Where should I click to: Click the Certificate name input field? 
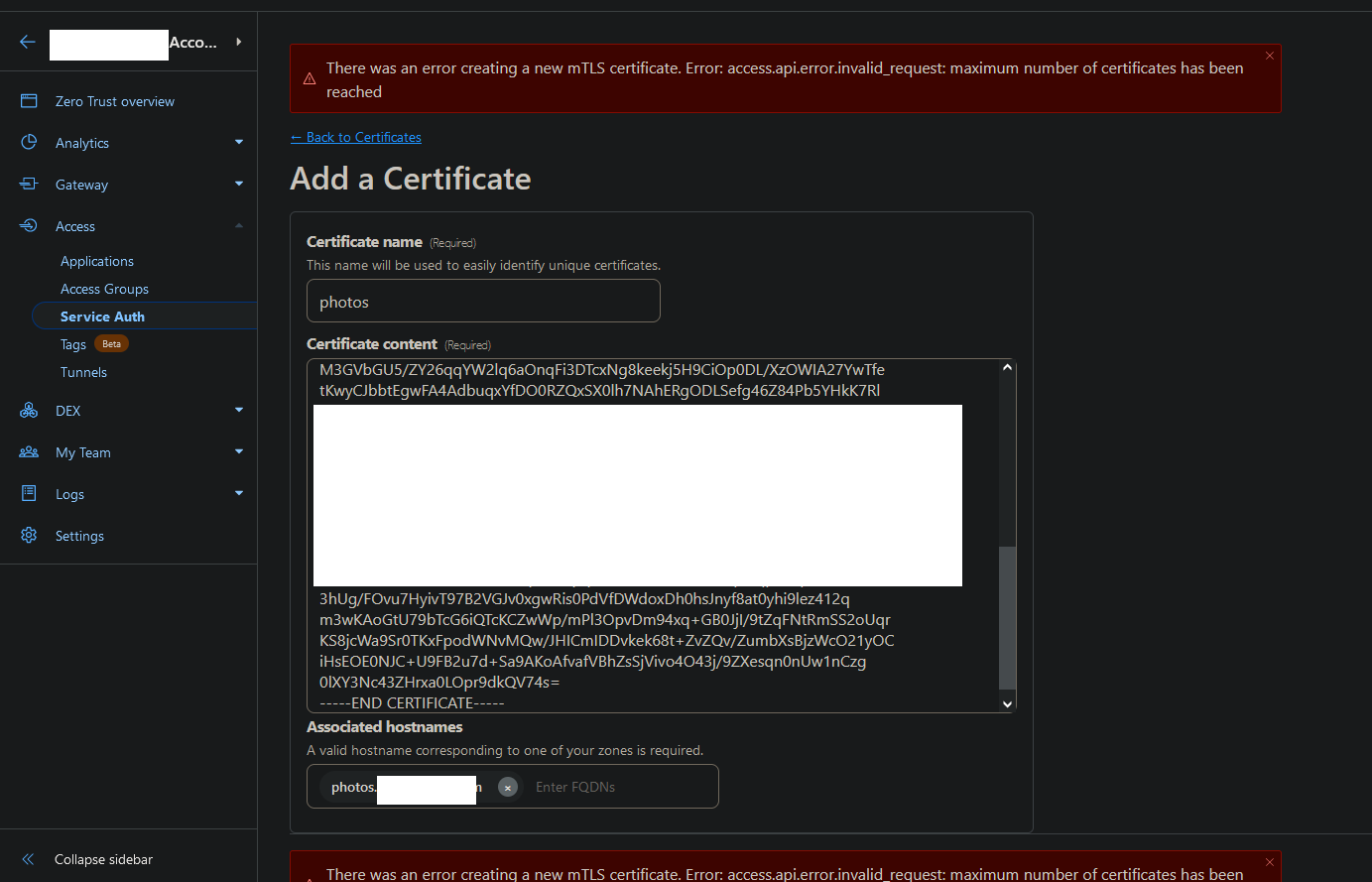coord(483,302)
